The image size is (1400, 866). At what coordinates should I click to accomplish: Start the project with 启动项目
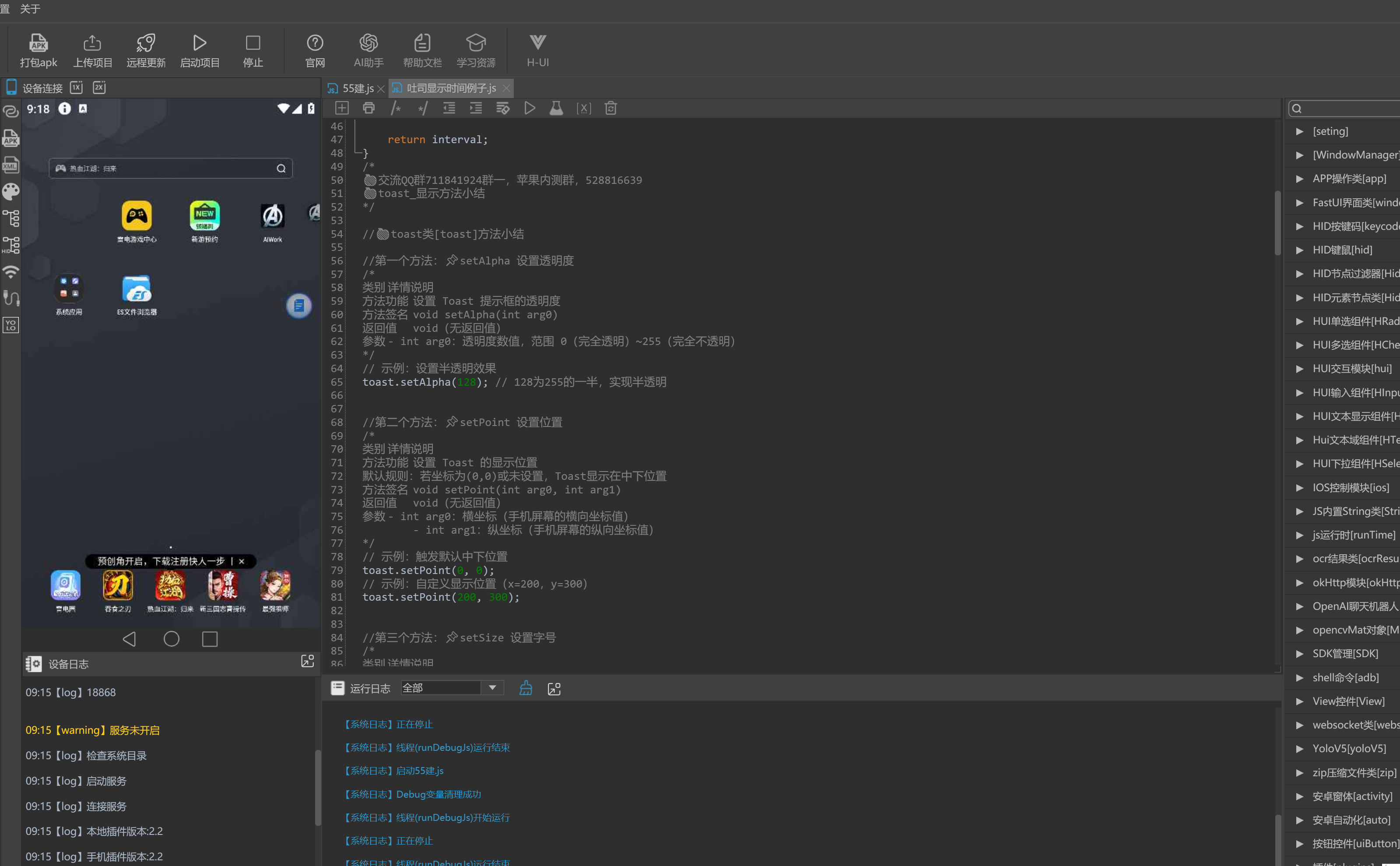(199, 50)
